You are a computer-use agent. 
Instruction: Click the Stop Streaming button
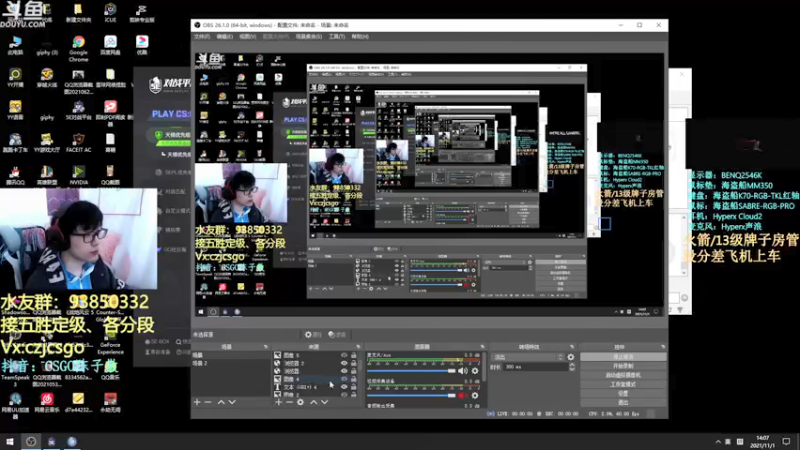[x=623, y=357]
